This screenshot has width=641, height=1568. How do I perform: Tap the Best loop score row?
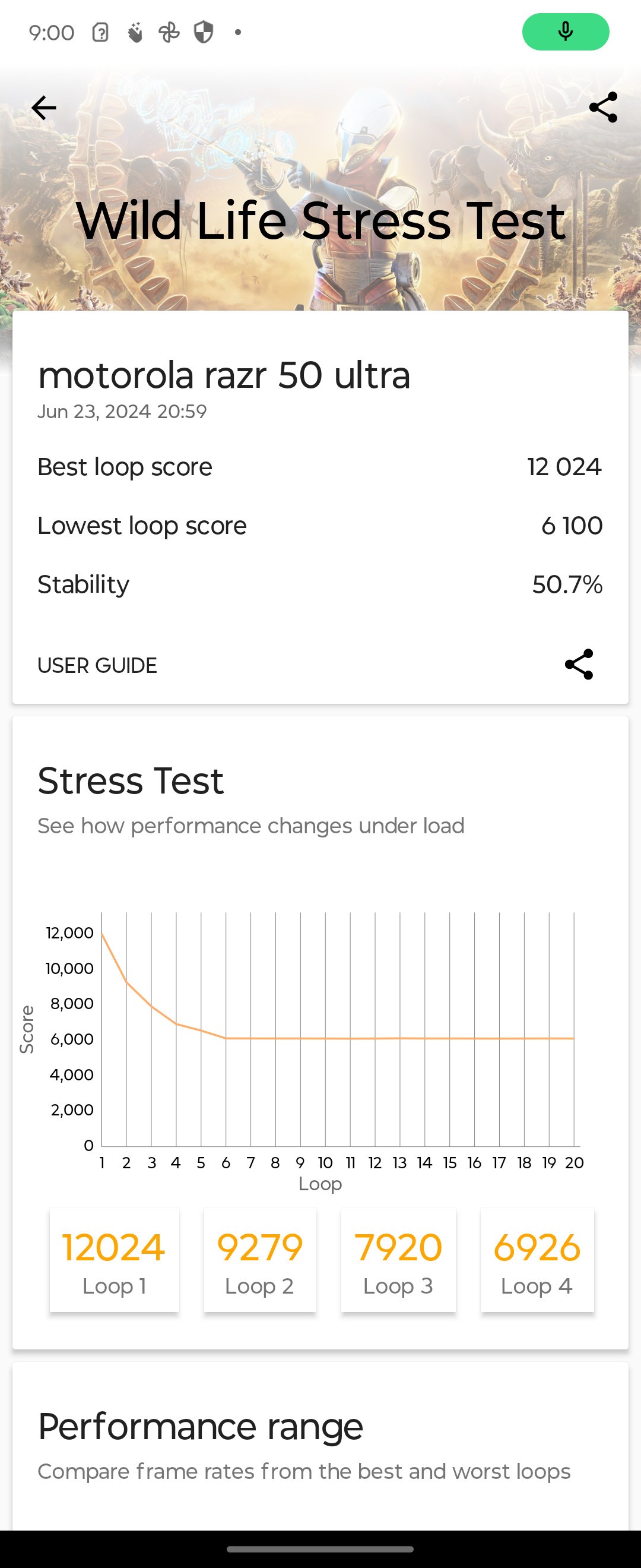tap(320, 467)
